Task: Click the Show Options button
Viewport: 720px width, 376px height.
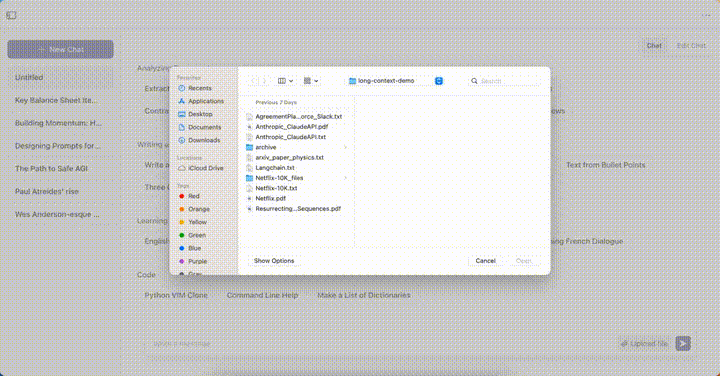Action: 274,261
